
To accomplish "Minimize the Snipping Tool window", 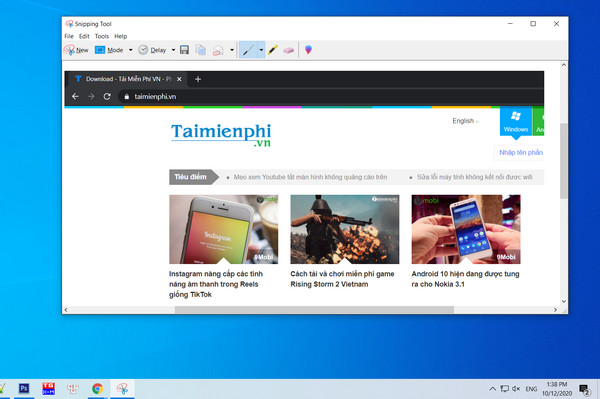I will tap(510, 24).
